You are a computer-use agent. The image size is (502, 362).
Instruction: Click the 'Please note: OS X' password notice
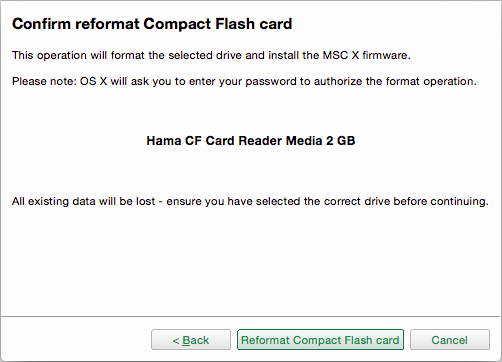244,81
